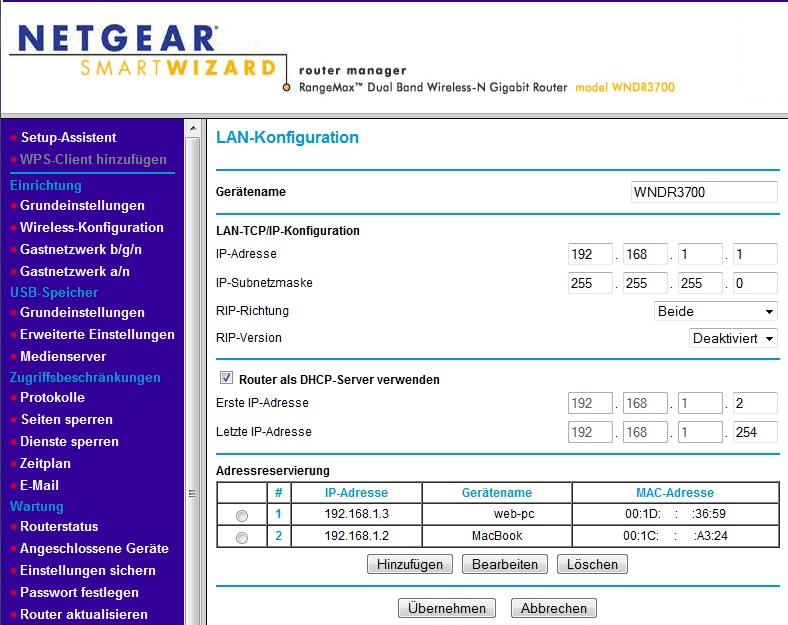Viewport: 788px width, 625px height.
Task: Click the NETGEAR logo
Action: (x=118, y=39)
